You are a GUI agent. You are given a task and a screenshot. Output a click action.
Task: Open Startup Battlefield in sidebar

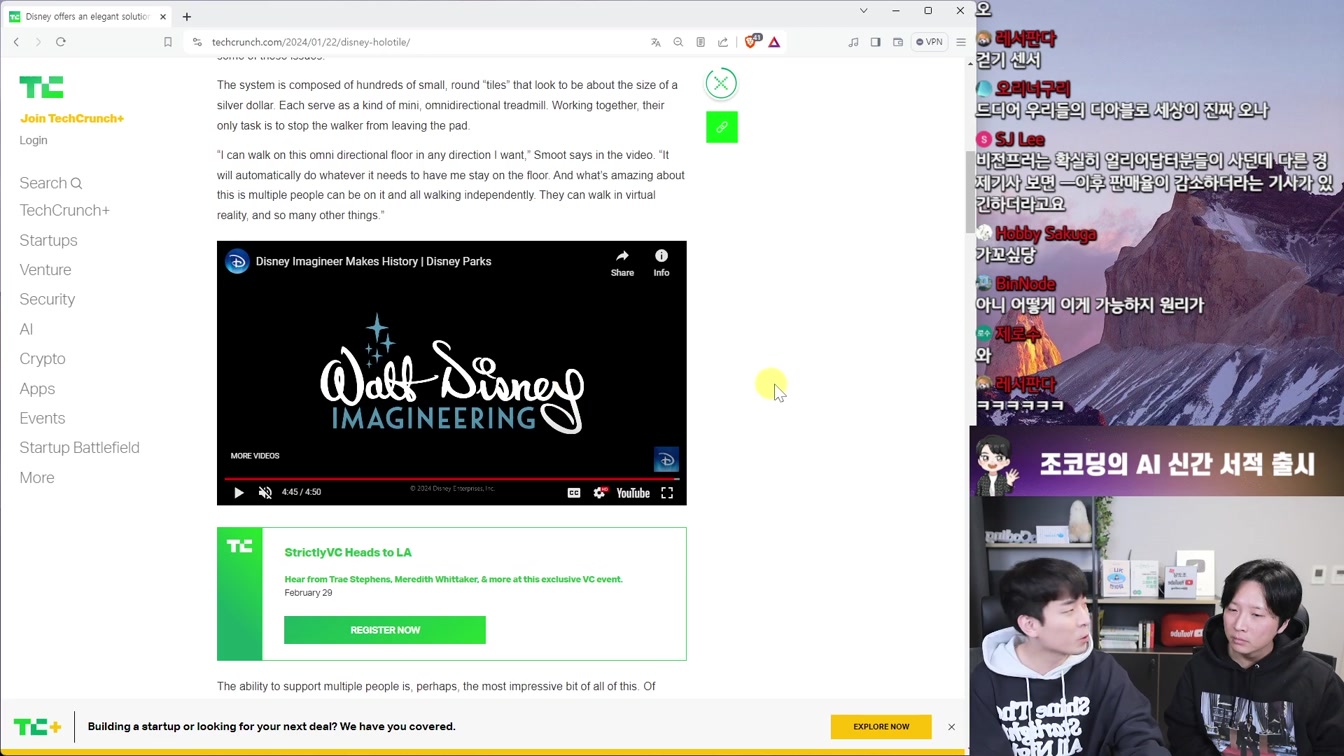coord(79,448)
